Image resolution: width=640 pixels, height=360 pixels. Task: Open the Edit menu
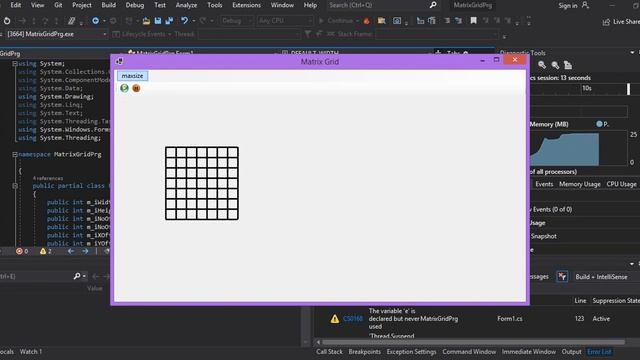[16, 5]
